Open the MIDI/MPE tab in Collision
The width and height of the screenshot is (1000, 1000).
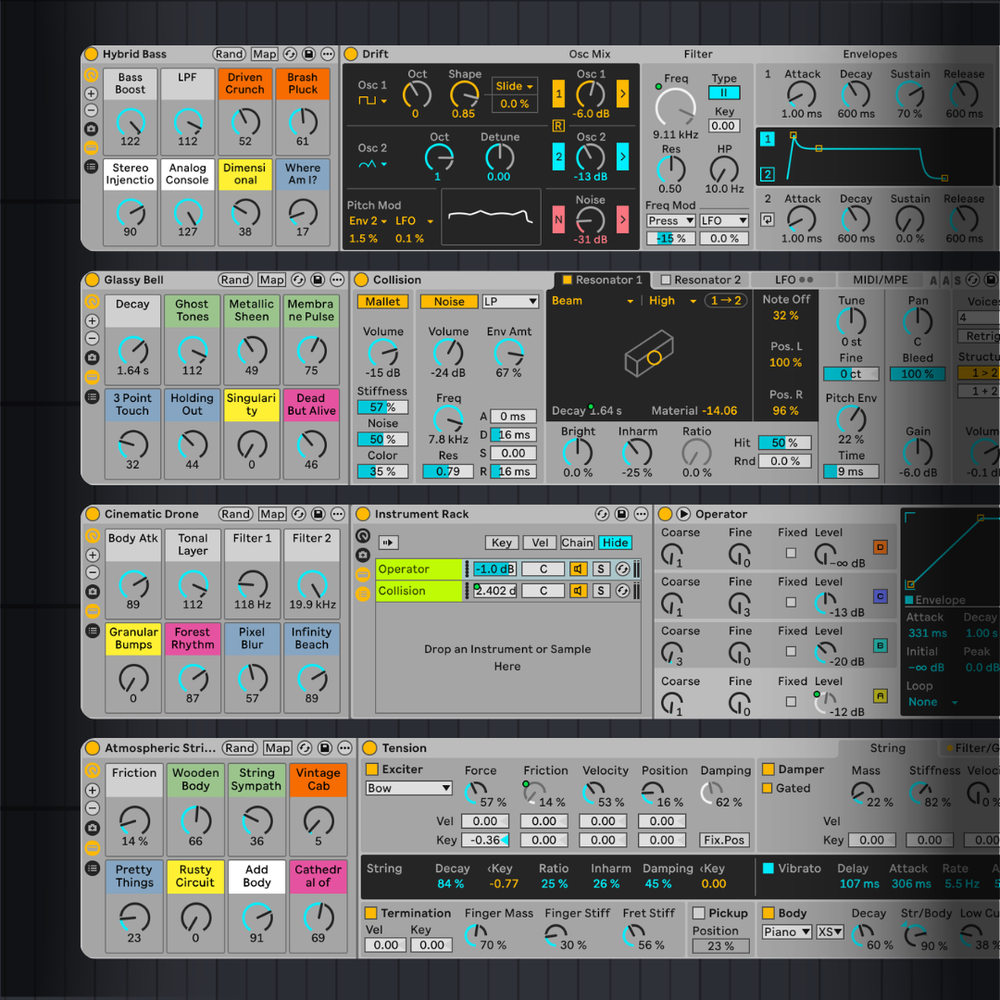pos(879,280)
